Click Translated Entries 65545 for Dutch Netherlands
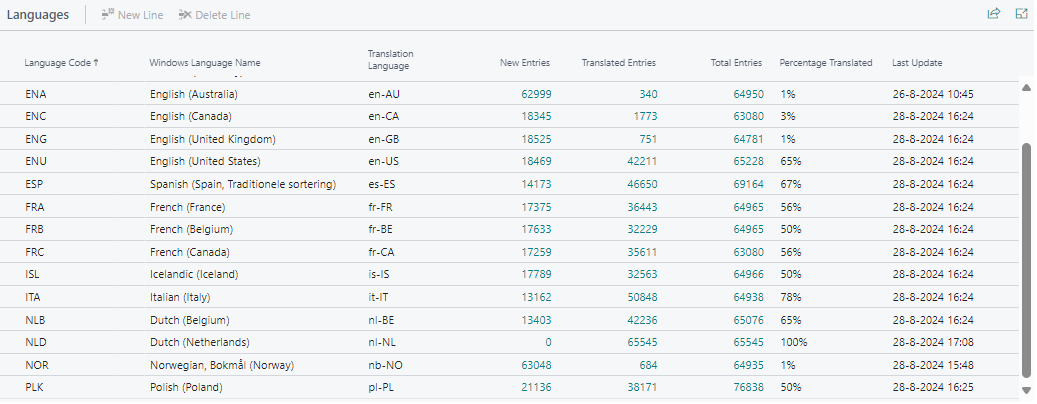This screenshot has width=1037, height=404. click(641, 342)
